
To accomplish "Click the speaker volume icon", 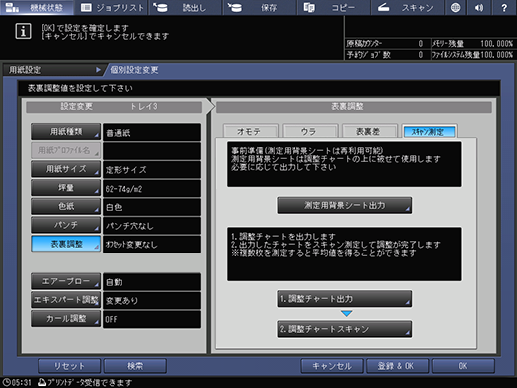I will (479, 7).
